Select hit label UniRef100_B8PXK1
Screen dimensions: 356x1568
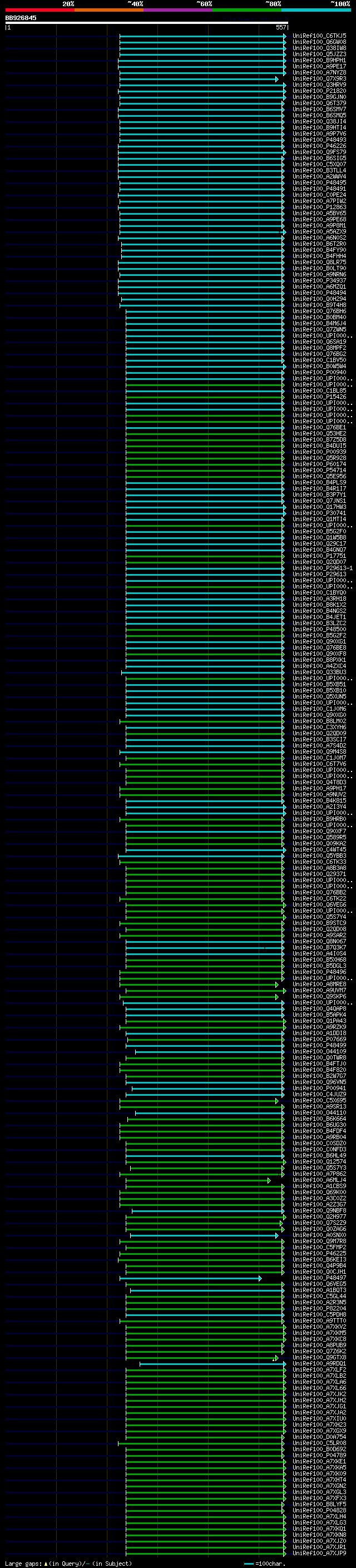coord(319,660)
